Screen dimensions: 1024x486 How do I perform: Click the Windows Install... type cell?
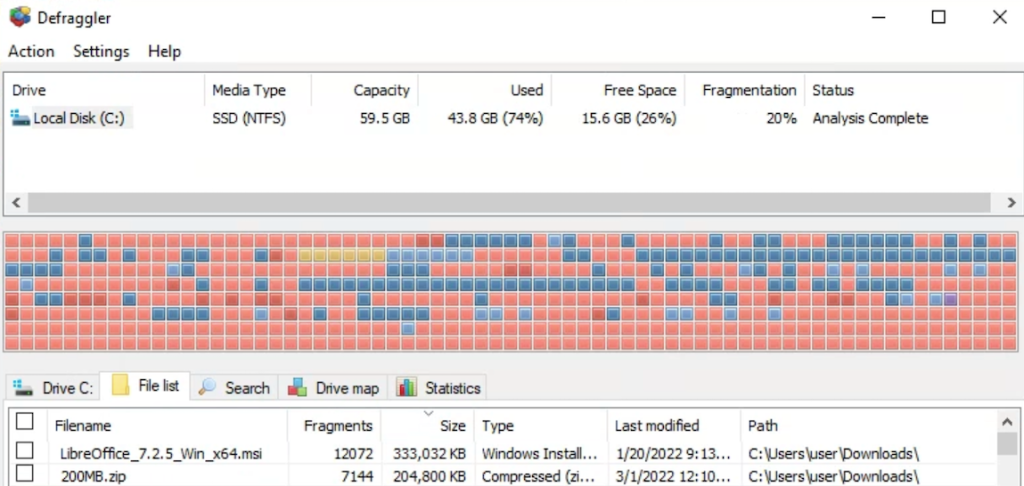pyautogui.click(x=539, y=453)
